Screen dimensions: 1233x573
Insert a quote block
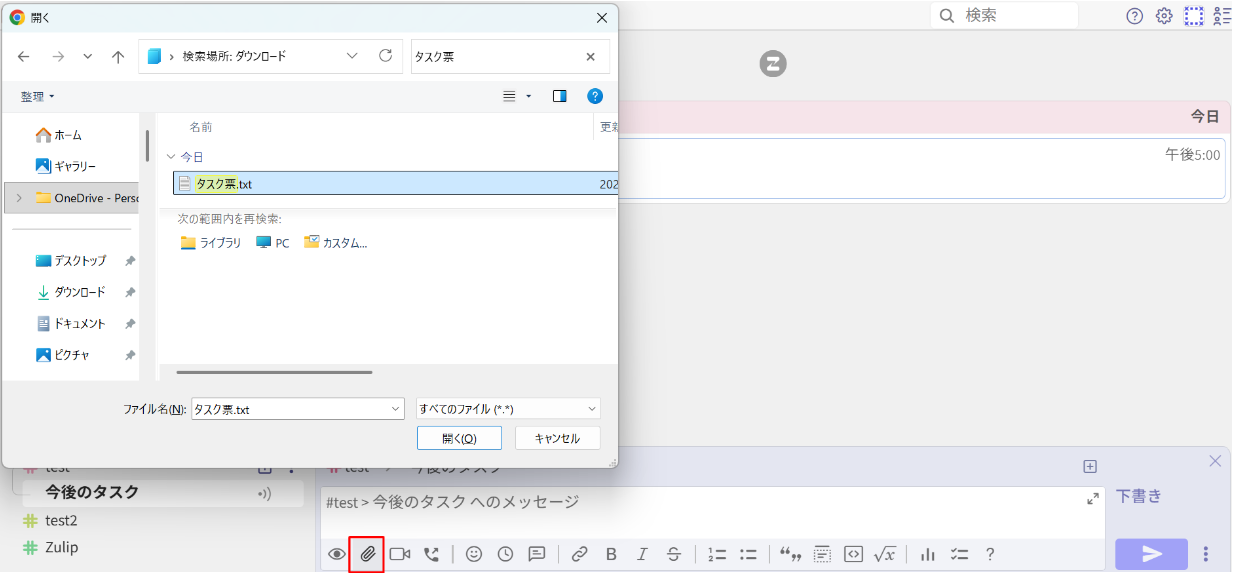coord(791,554)
